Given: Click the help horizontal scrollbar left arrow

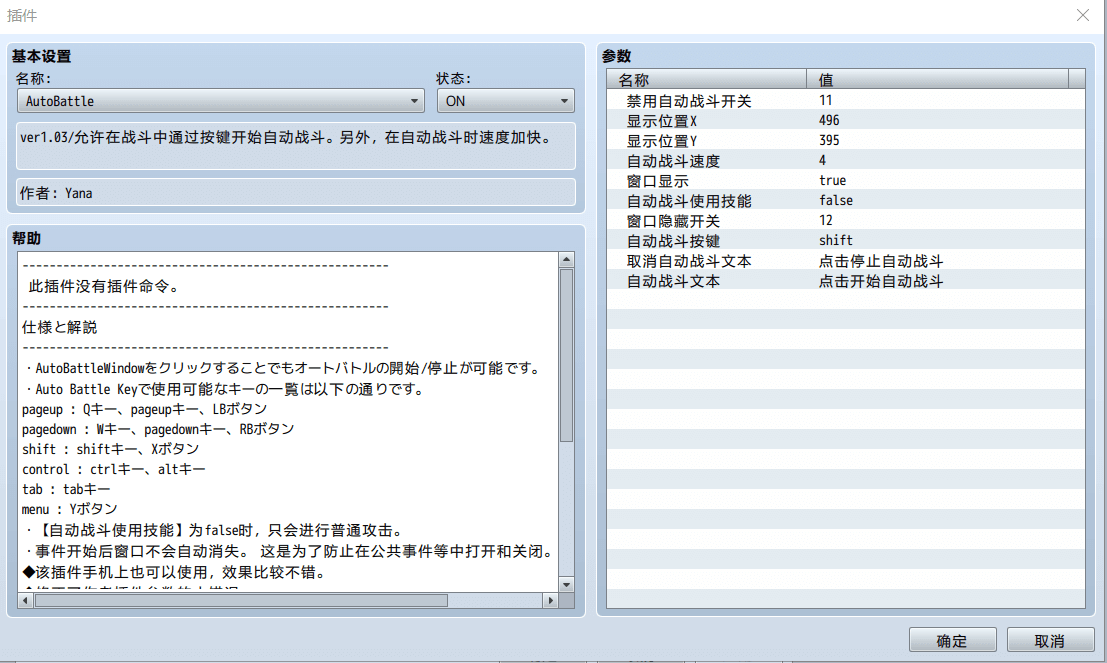Looking at the screenshot, I should click(x=25, y=601).
